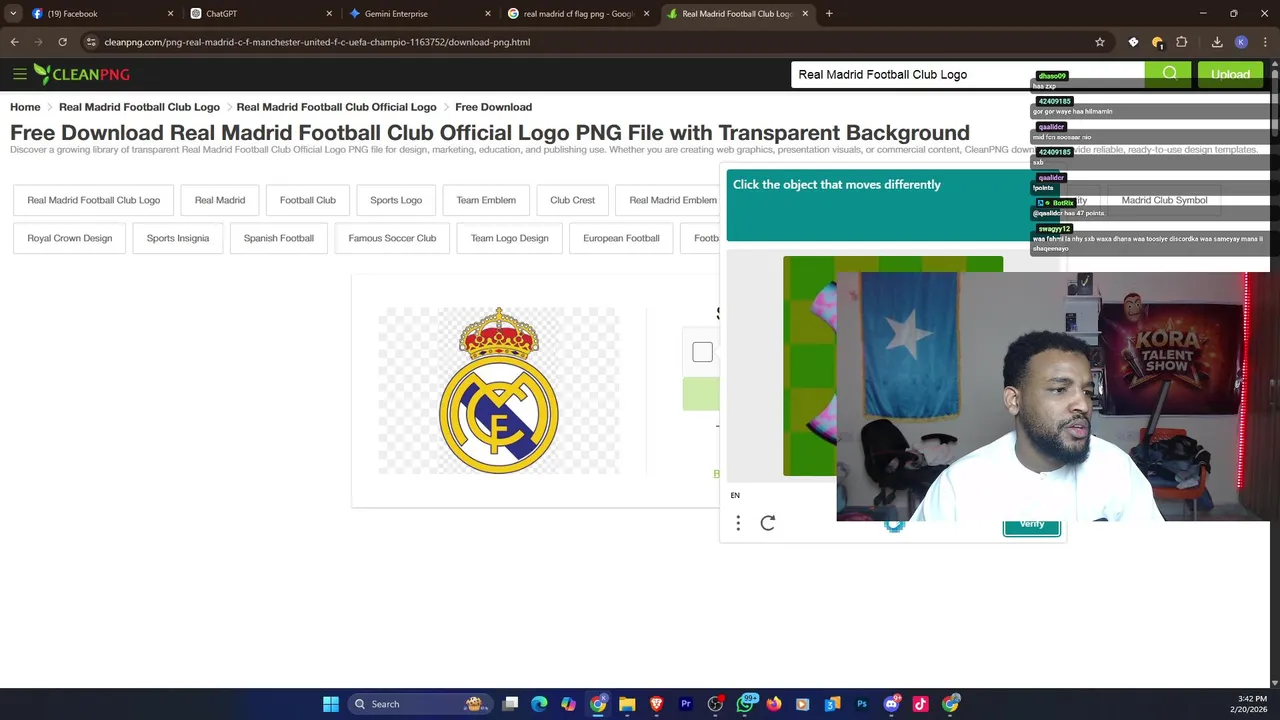Open Brave browser from the taskbar

click(656, 704)
